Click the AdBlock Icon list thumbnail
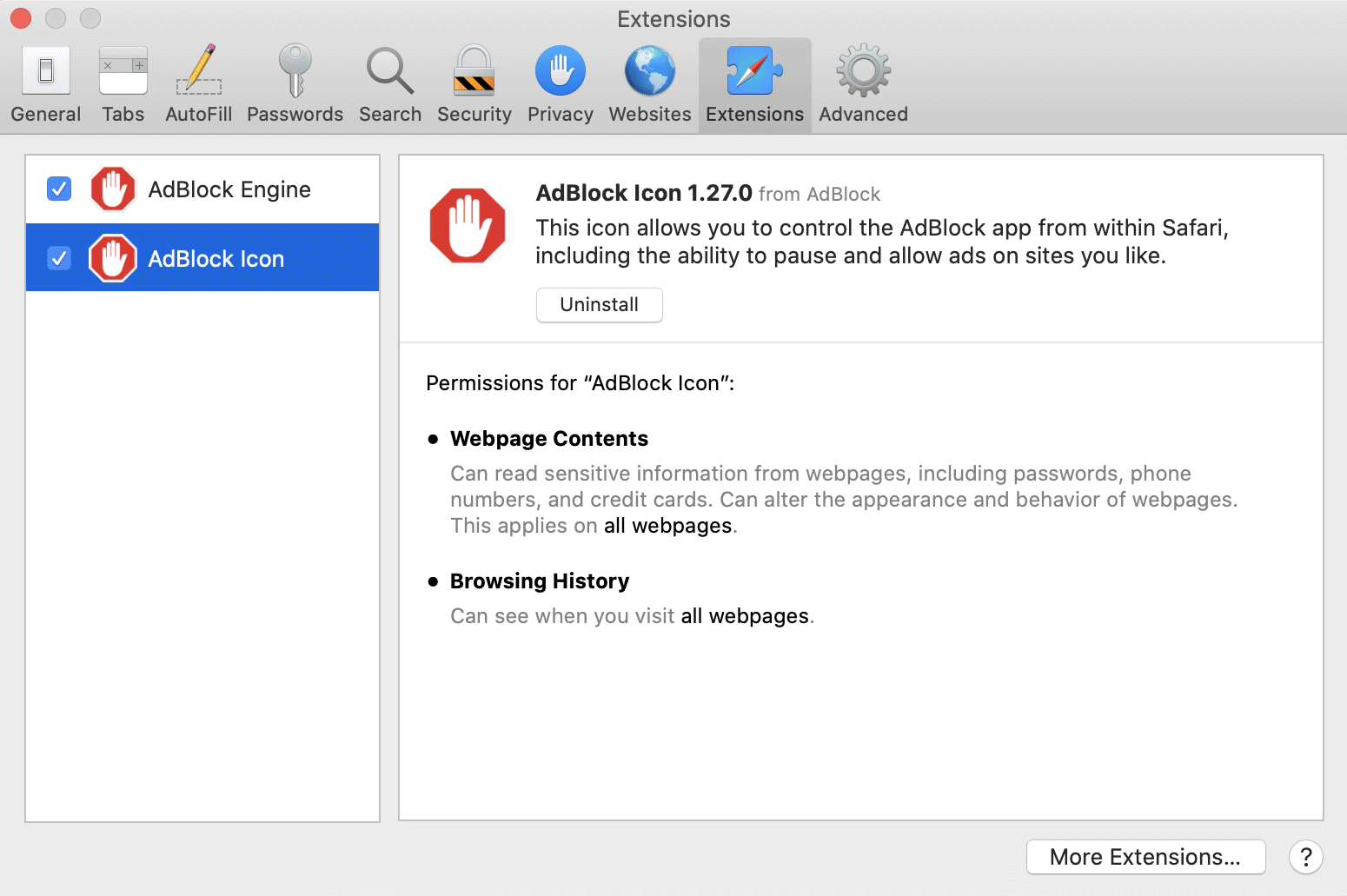The height and width of the screenshot is (896, 1347). (112, 258)
